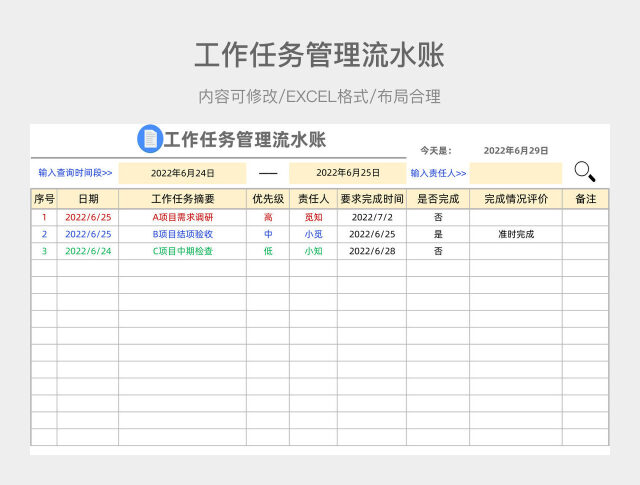Select the deadline cell 2022/6/25 for B项目
This screenshot has width=640, height=485.
click(x=372, y=234)
